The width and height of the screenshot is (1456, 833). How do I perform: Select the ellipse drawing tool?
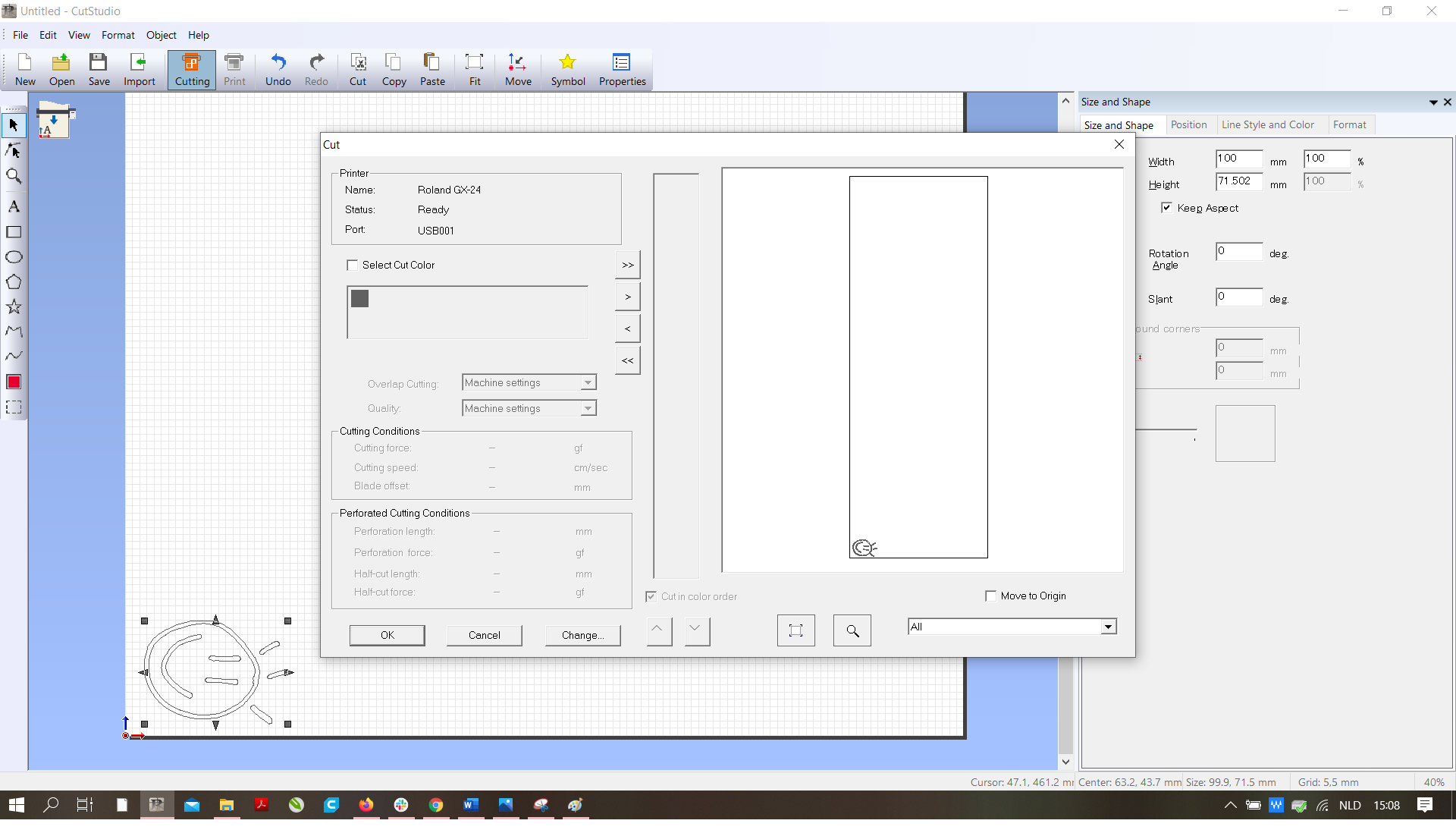coord(14,257)
